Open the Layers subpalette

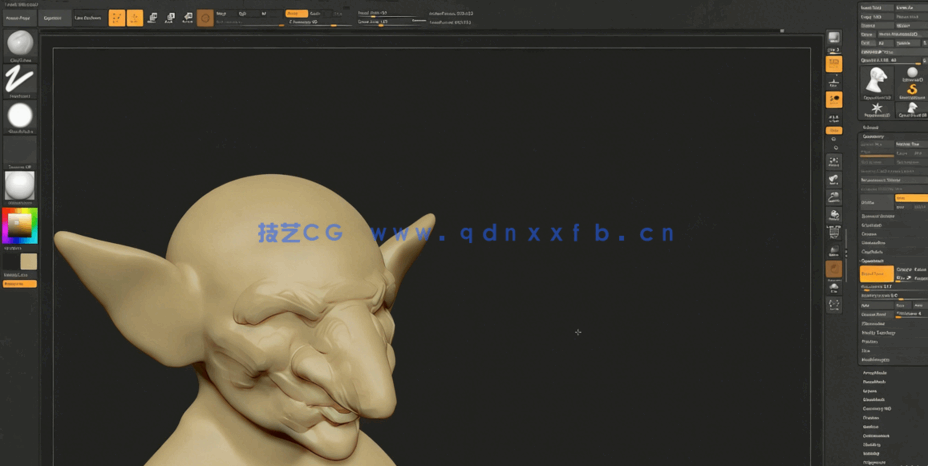(870, 391)
